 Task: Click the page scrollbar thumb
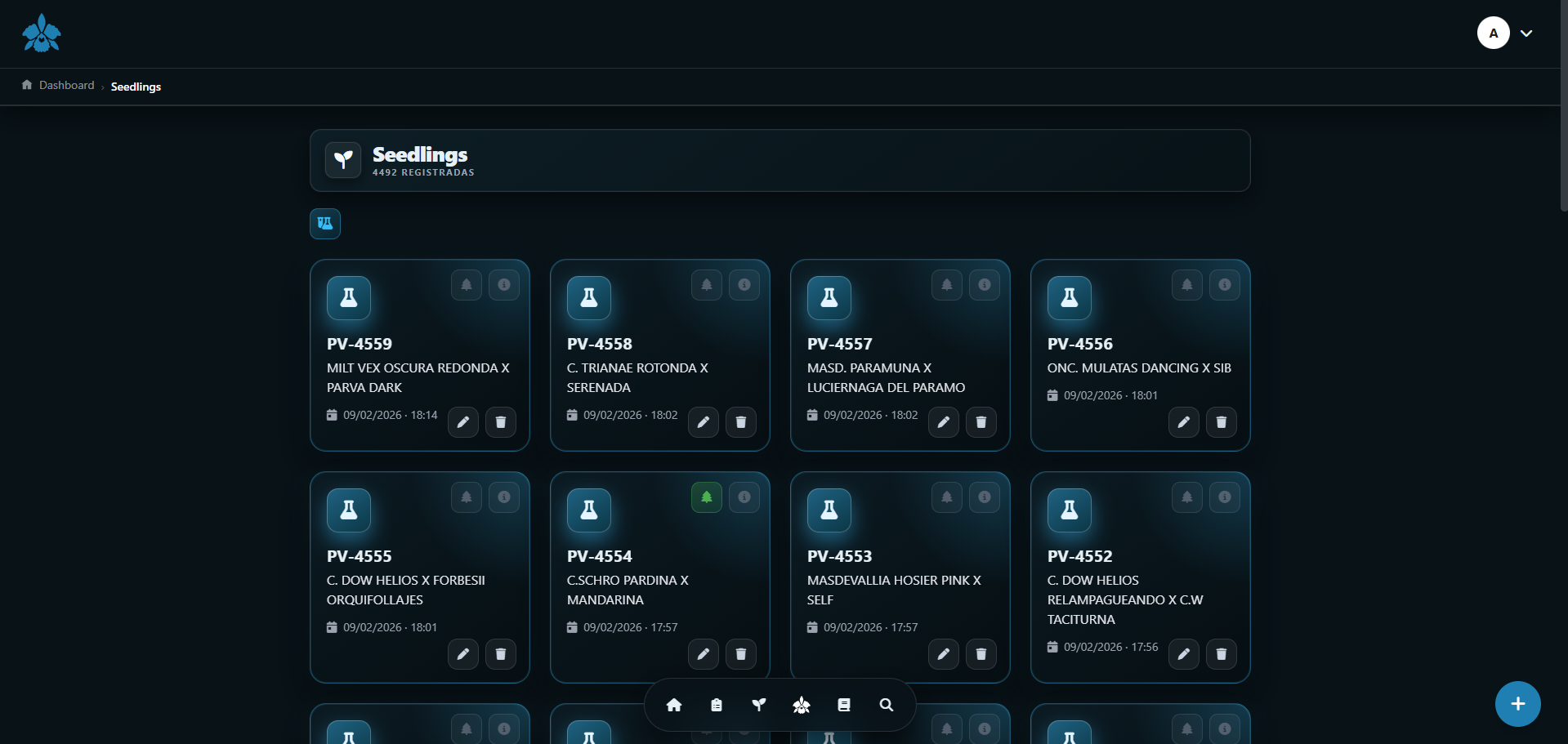click(x=1563, y=106)
